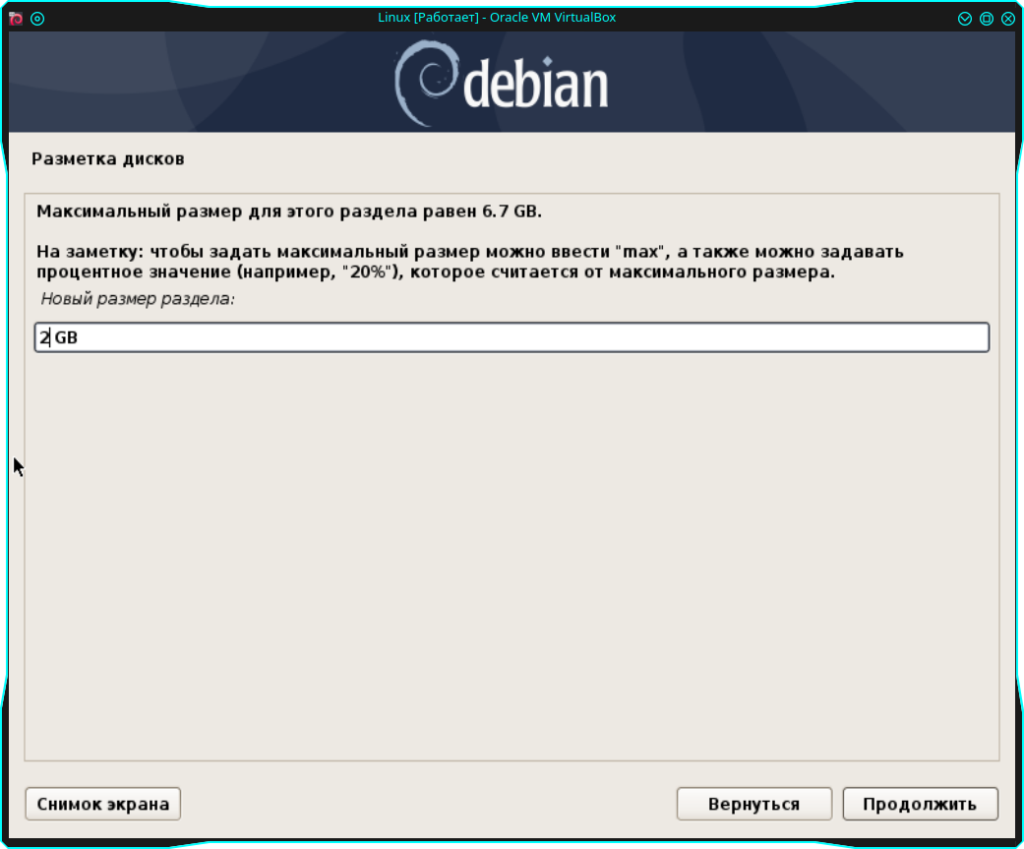The width and height of the screenshot is (1024, 849).
Task: Click the window title Linux [Работает] text
Action: (428, 18)
